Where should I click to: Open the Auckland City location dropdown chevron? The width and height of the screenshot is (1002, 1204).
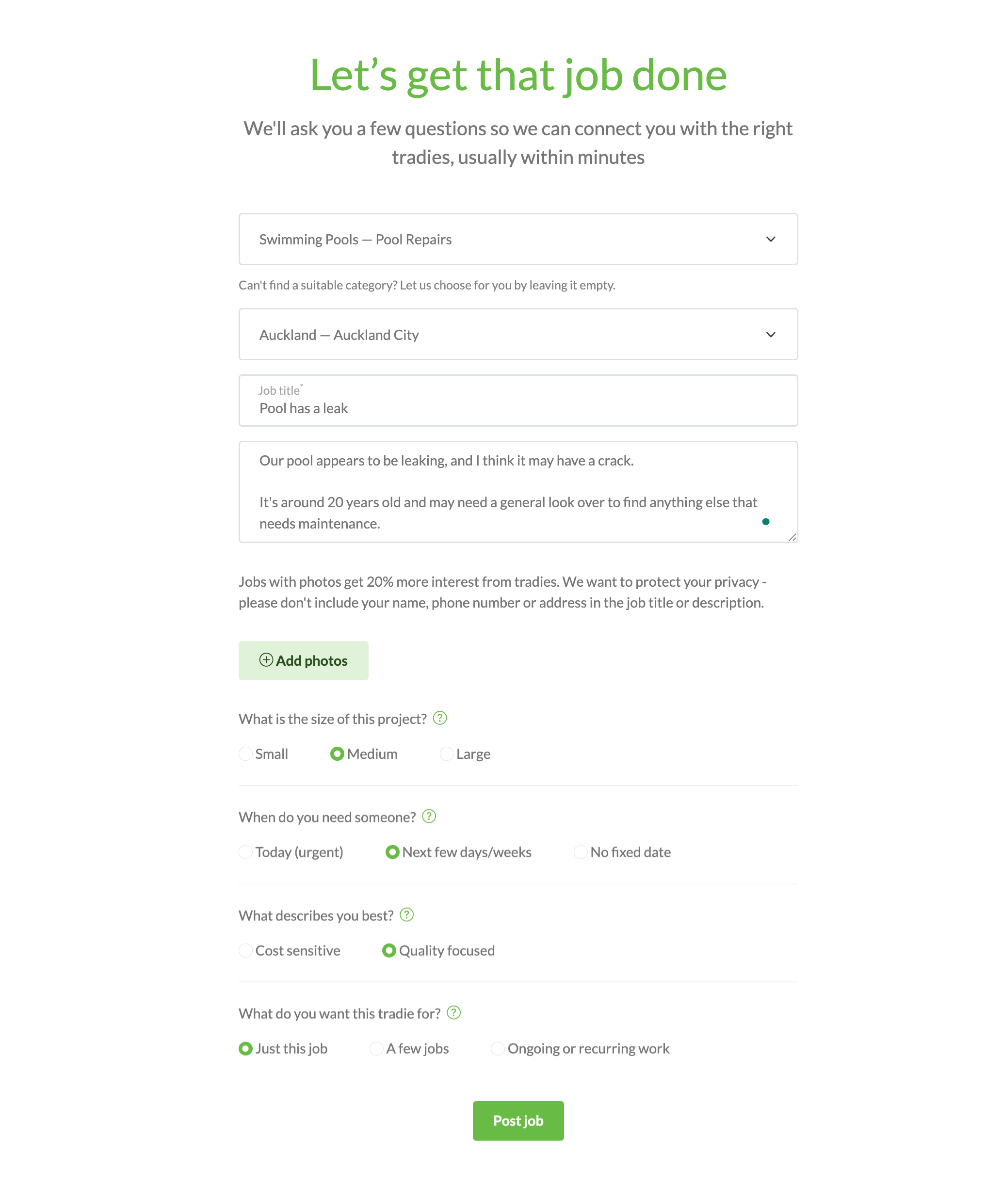(x=771, y=334)
